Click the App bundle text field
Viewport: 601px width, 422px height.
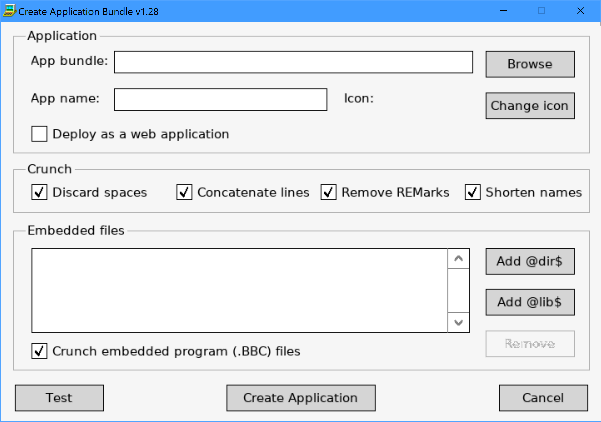tap(293, 63)
